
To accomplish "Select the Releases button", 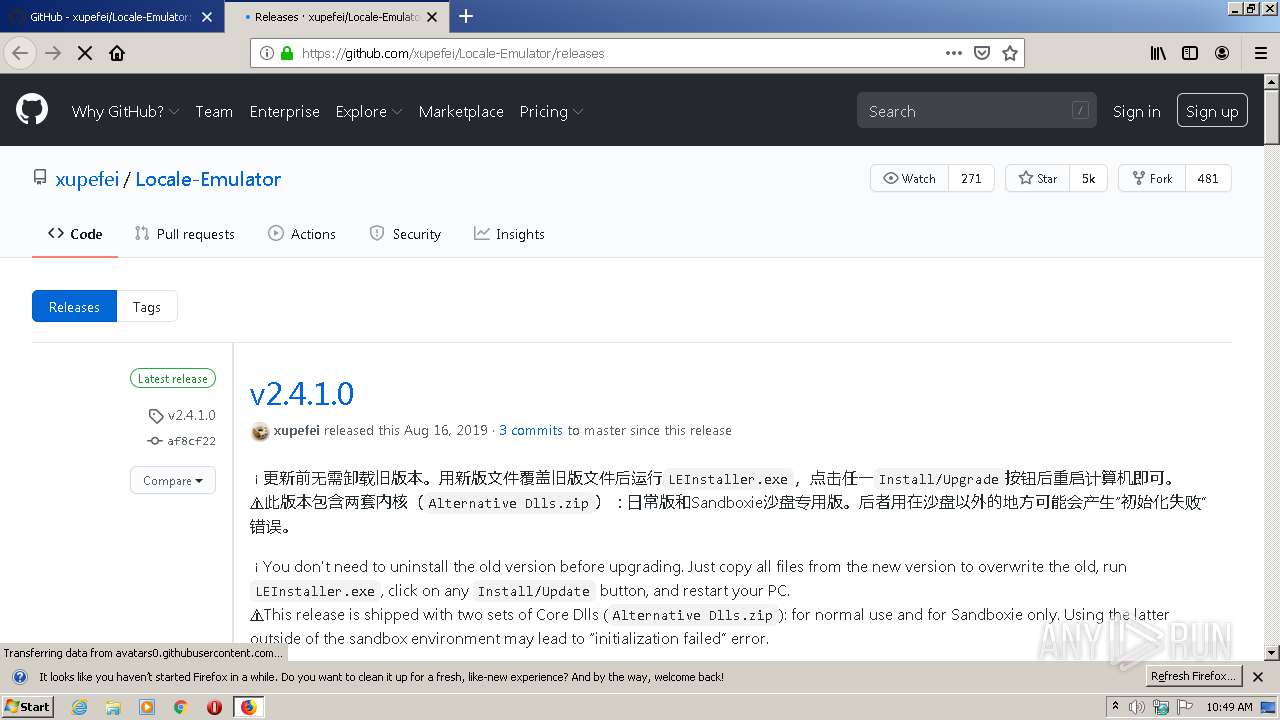I will (74, 306).
